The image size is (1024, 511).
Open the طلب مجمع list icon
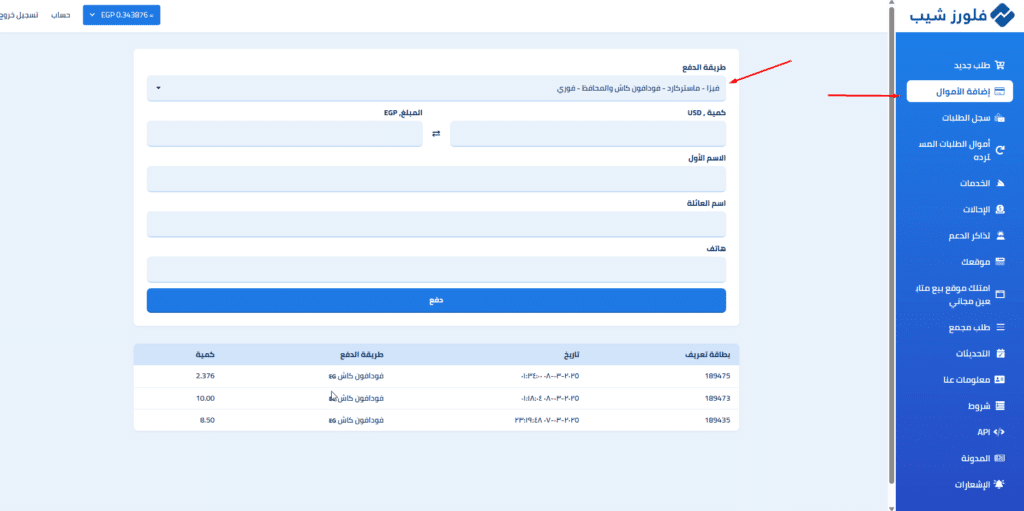click(x=1000, y=327)
